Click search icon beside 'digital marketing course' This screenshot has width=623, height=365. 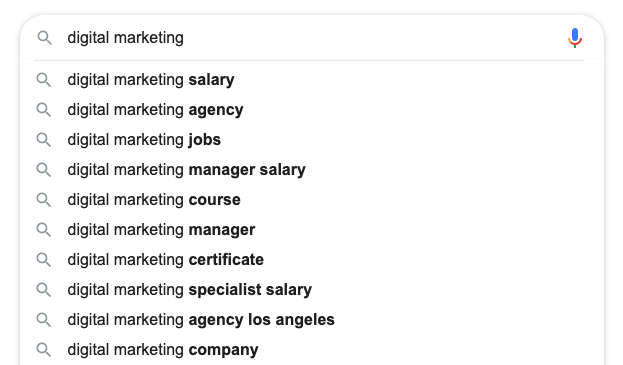click(x=44, y=200)
